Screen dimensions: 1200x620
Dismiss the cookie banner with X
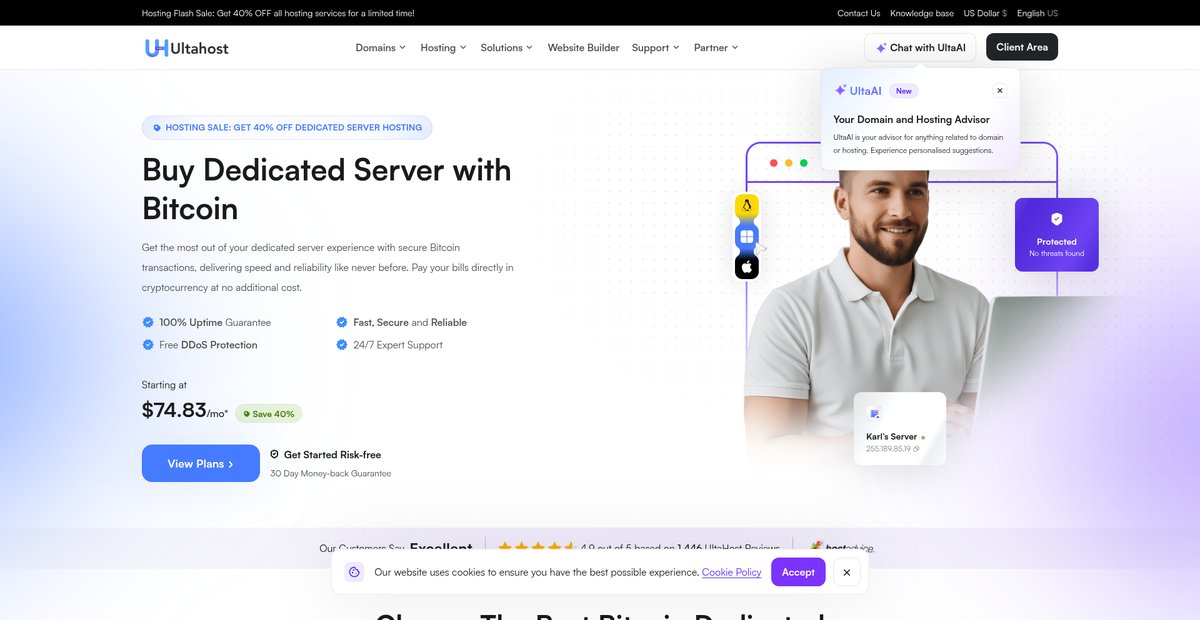[847, 572]
